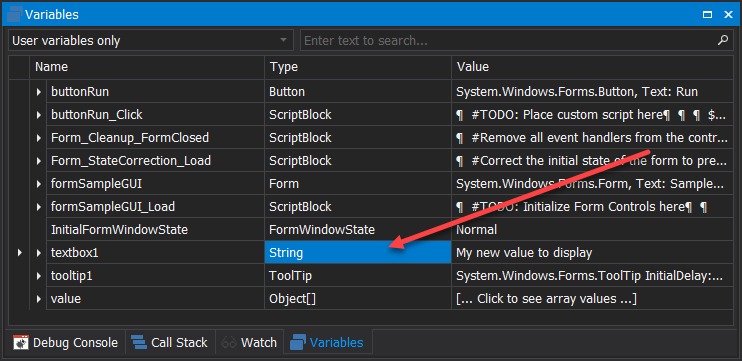Click the Button type cell
742x361 pixels.
point(358,92)
